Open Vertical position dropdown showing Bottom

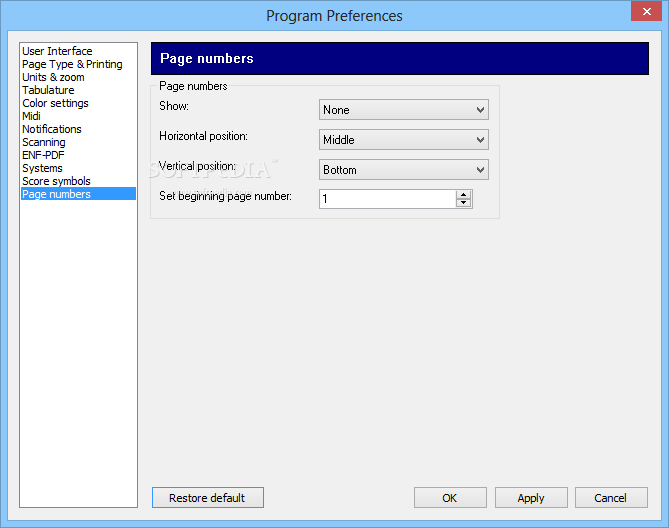404,170
